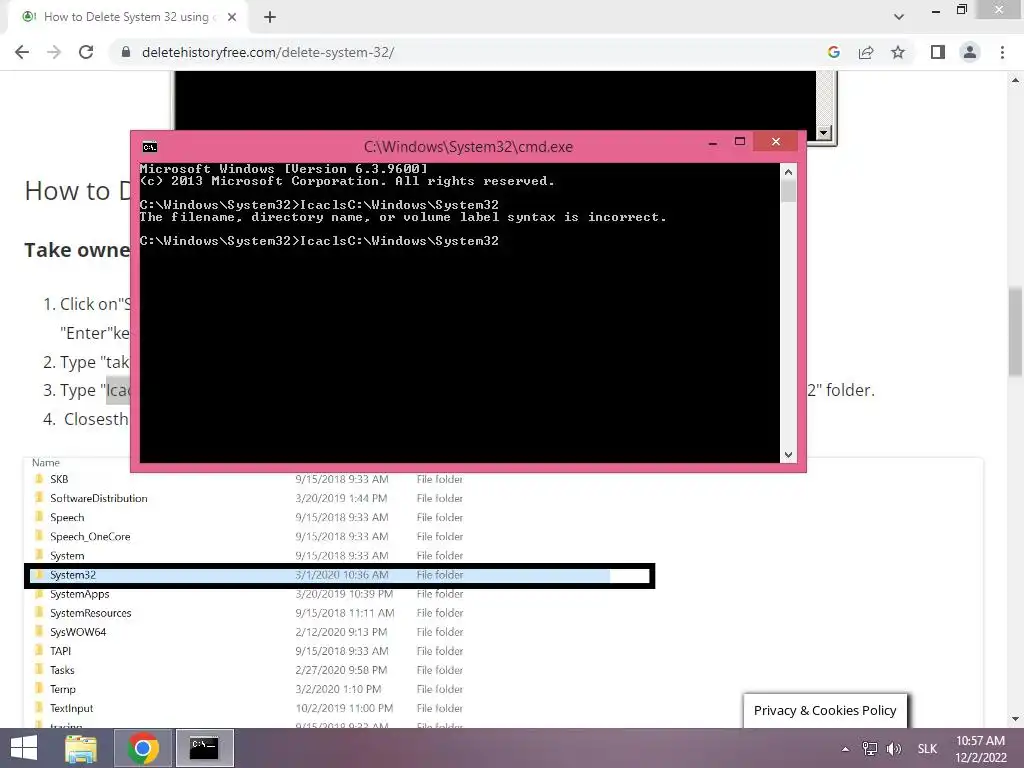Open the Windows Start button

tap(24, 748)
